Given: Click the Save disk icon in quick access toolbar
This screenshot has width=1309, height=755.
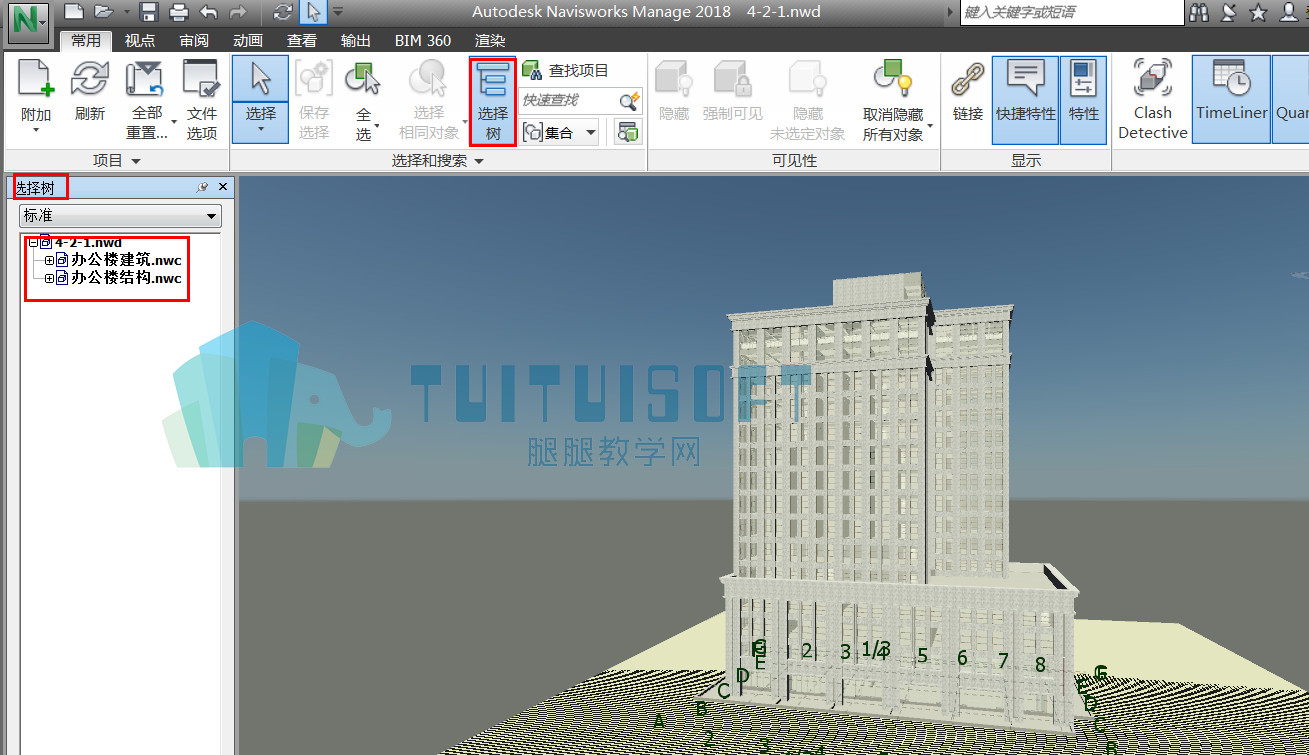Looking at the screenshot, I should (149, 13).
